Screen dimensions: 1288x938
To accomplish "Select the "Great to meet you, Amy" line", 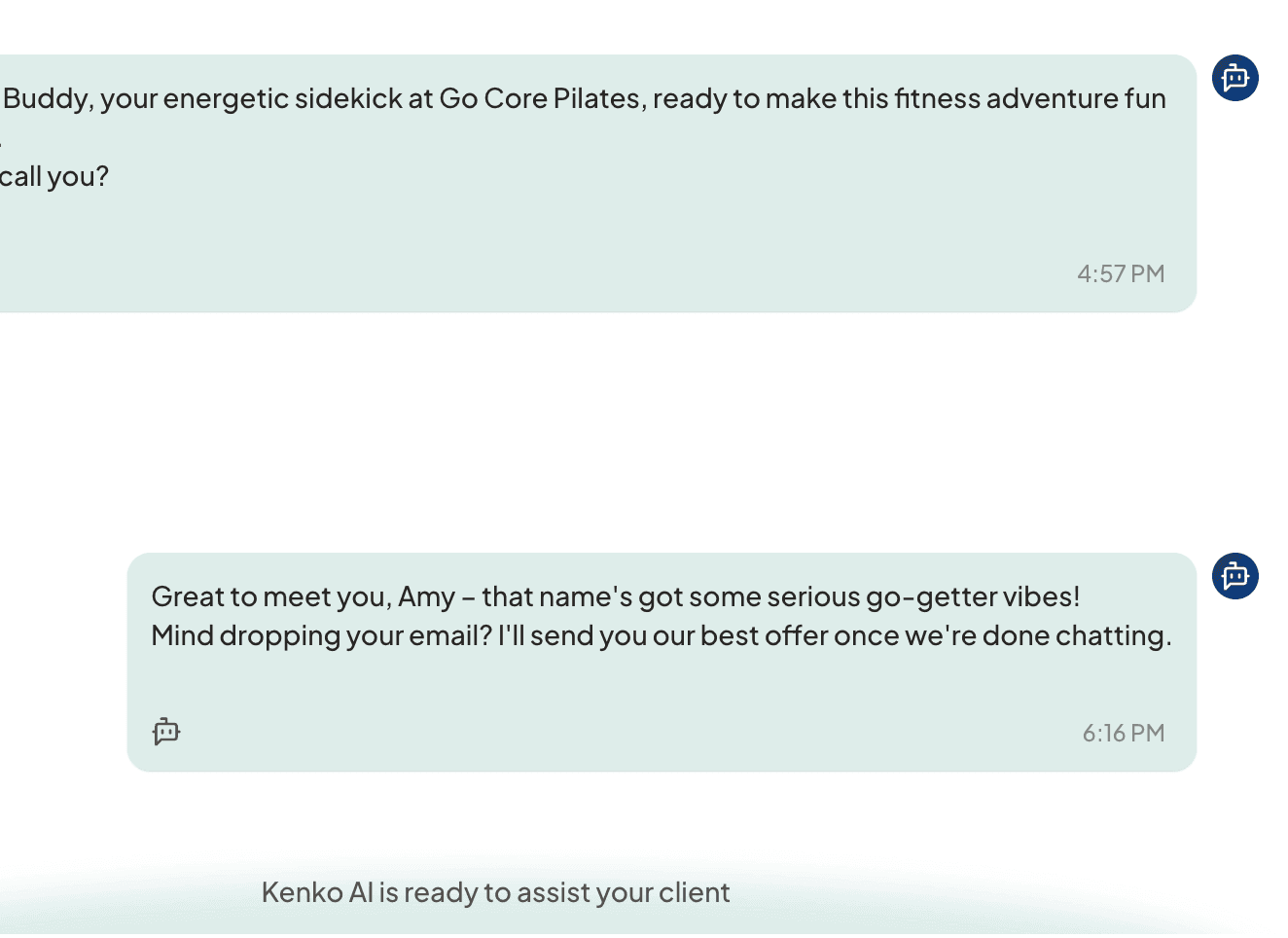I will pos(303,596).
